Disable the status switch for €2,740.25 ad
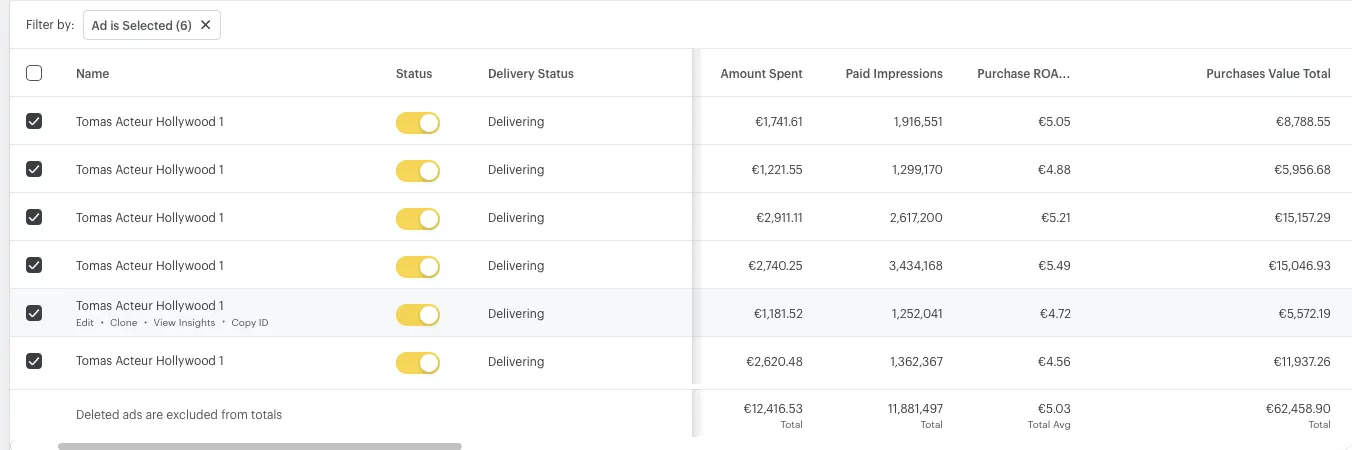The height and width of the screenshot is (450, 1352). click(418, 266)
